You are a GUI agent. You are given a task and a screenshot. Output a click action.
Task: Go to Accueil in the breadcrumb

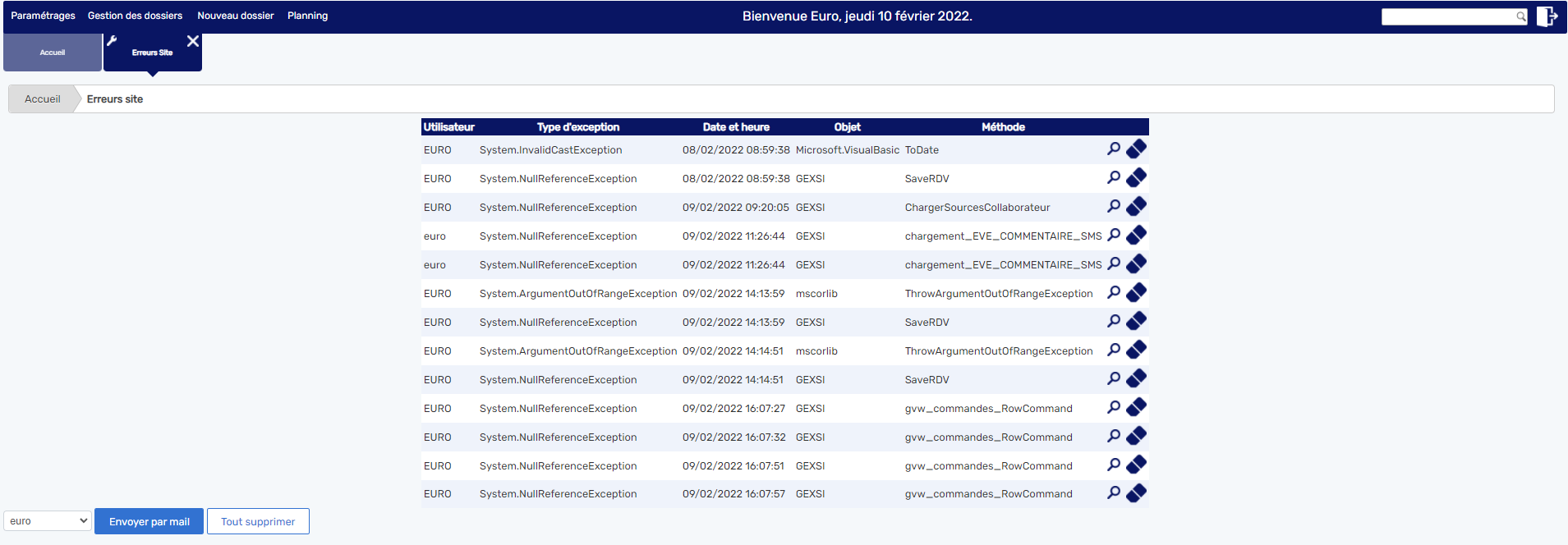(43, 99)
